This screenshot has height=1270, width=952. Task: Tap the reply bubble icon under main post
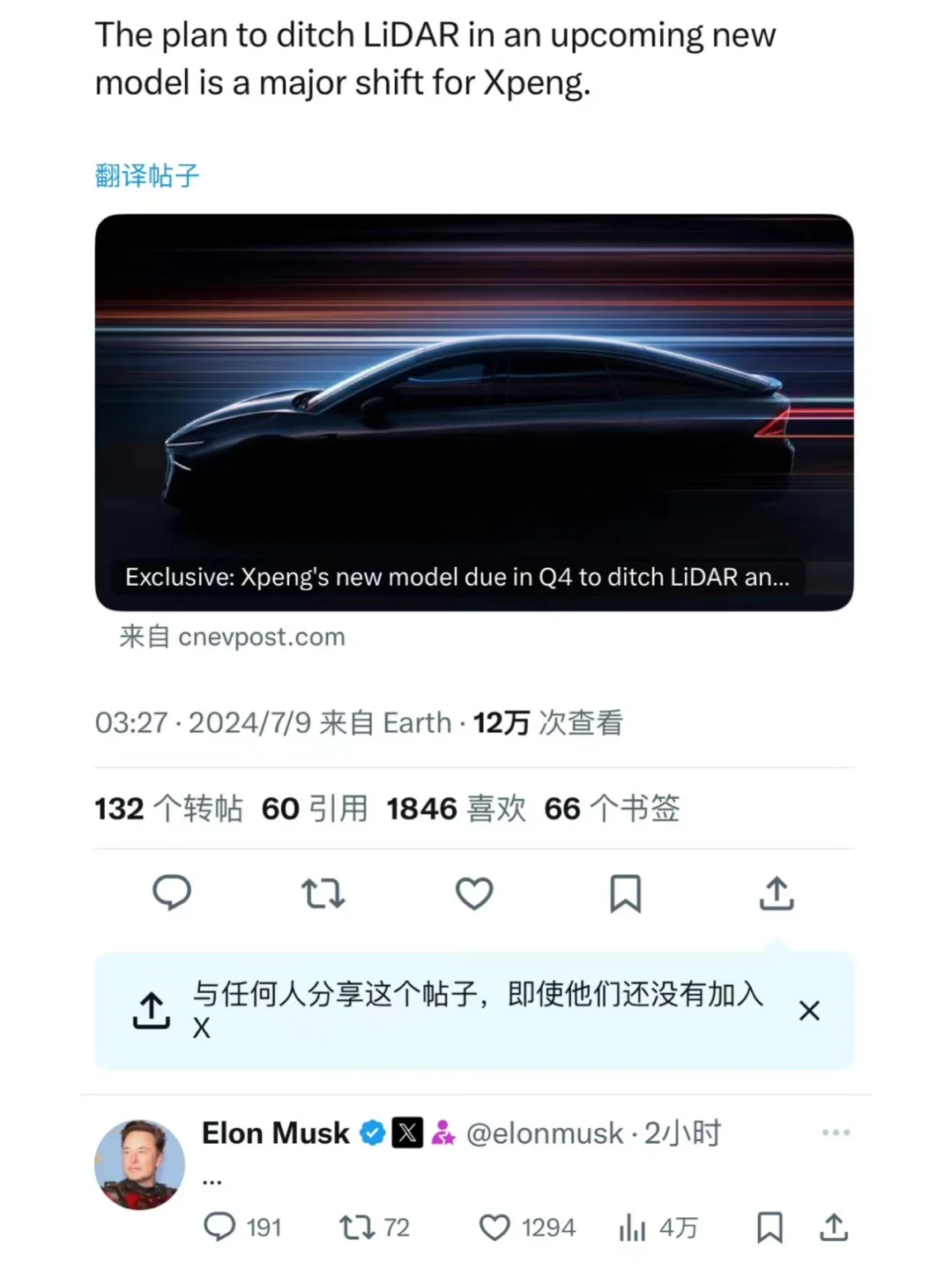(x=172, y=893)
